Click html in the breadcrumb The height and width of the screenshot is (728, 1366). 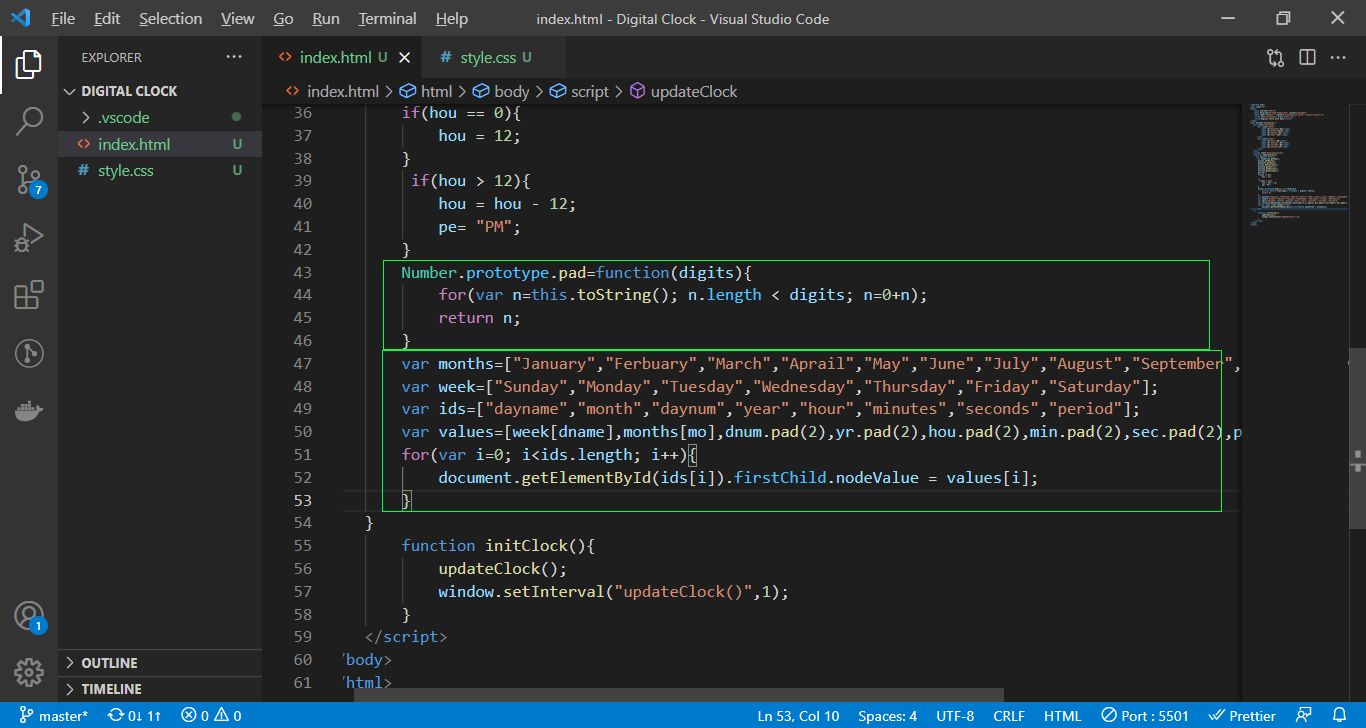436,91
